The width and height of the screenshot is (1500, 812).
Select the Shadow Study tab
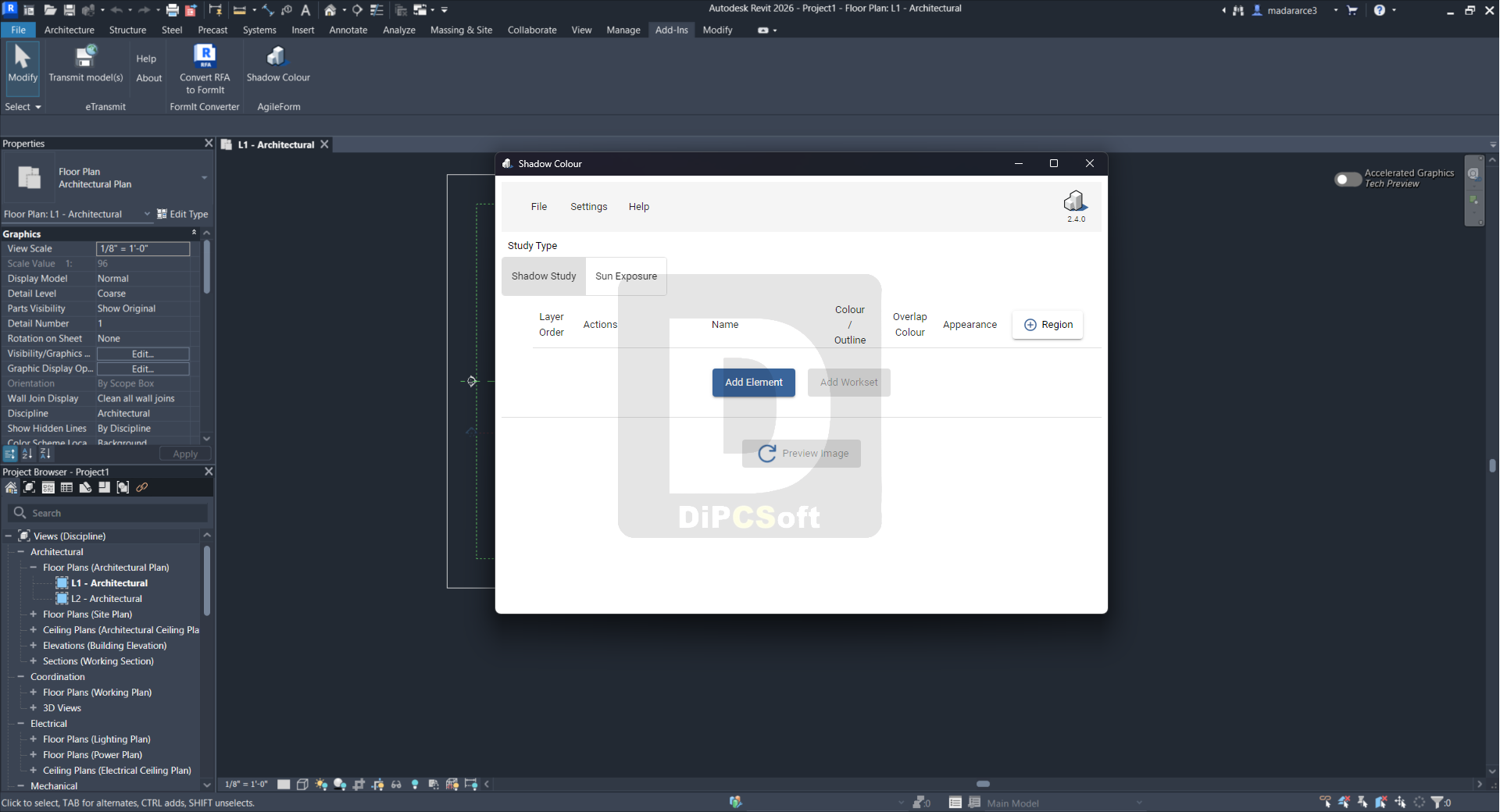544,276
